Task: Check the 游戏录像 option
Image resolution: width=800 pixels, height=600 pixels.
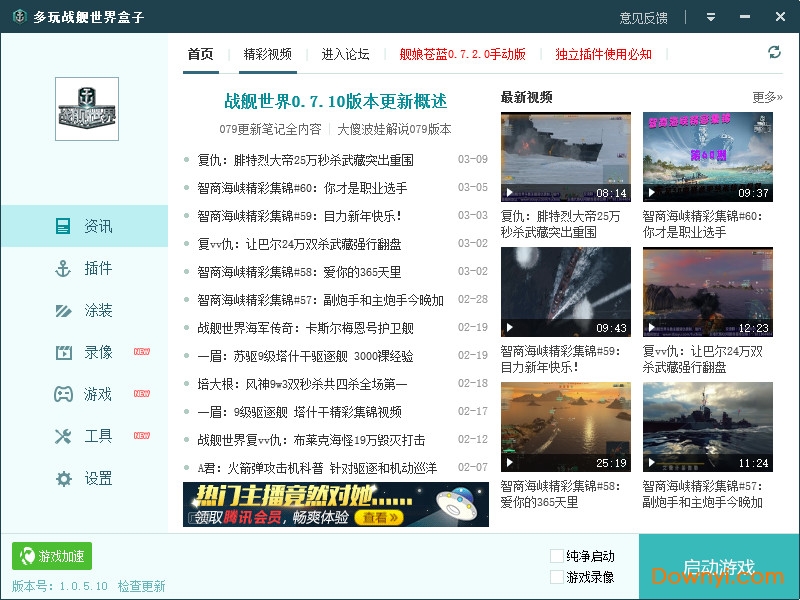Action: point(557,576)
